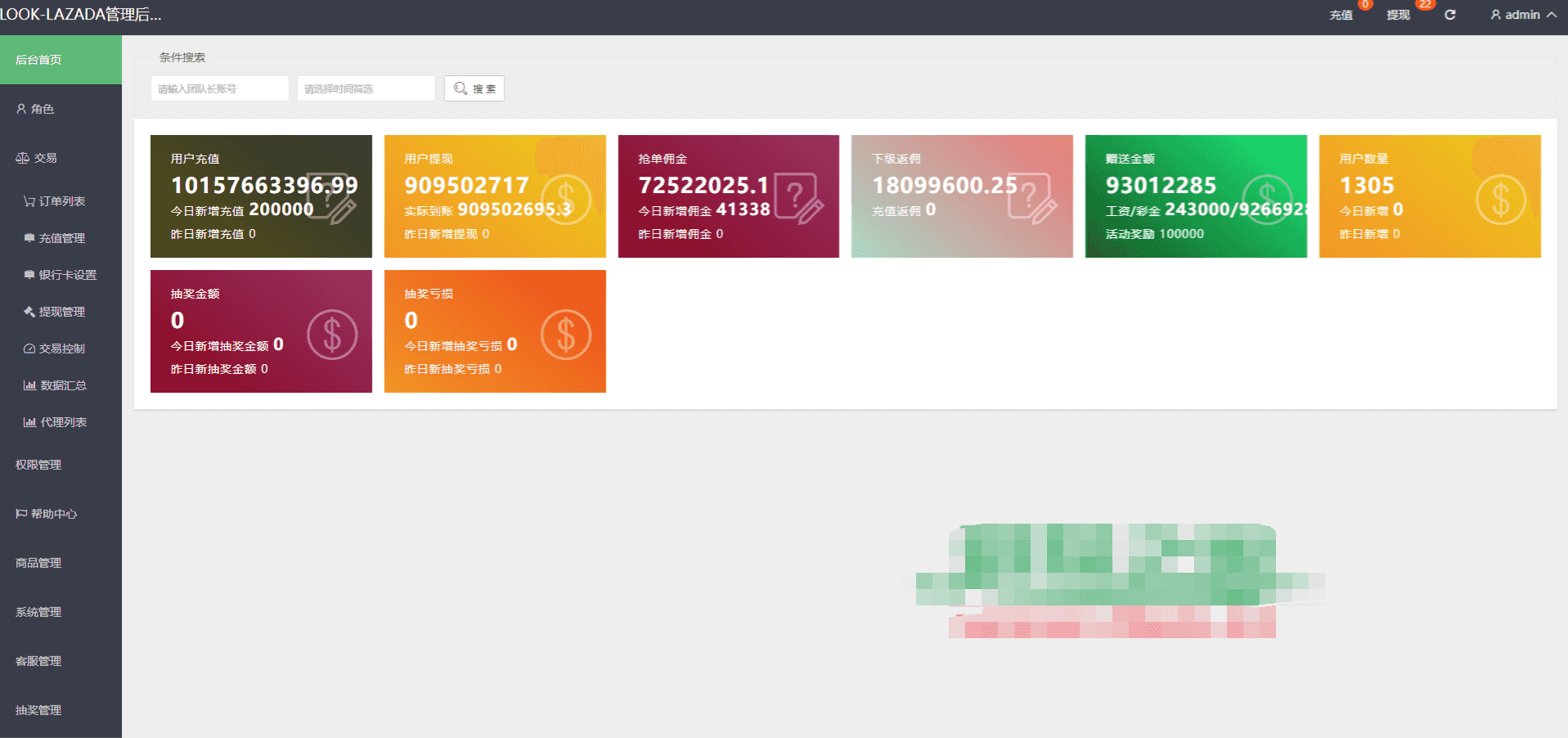Open the 提现 notifications with badge 22

pos(1398,15)
